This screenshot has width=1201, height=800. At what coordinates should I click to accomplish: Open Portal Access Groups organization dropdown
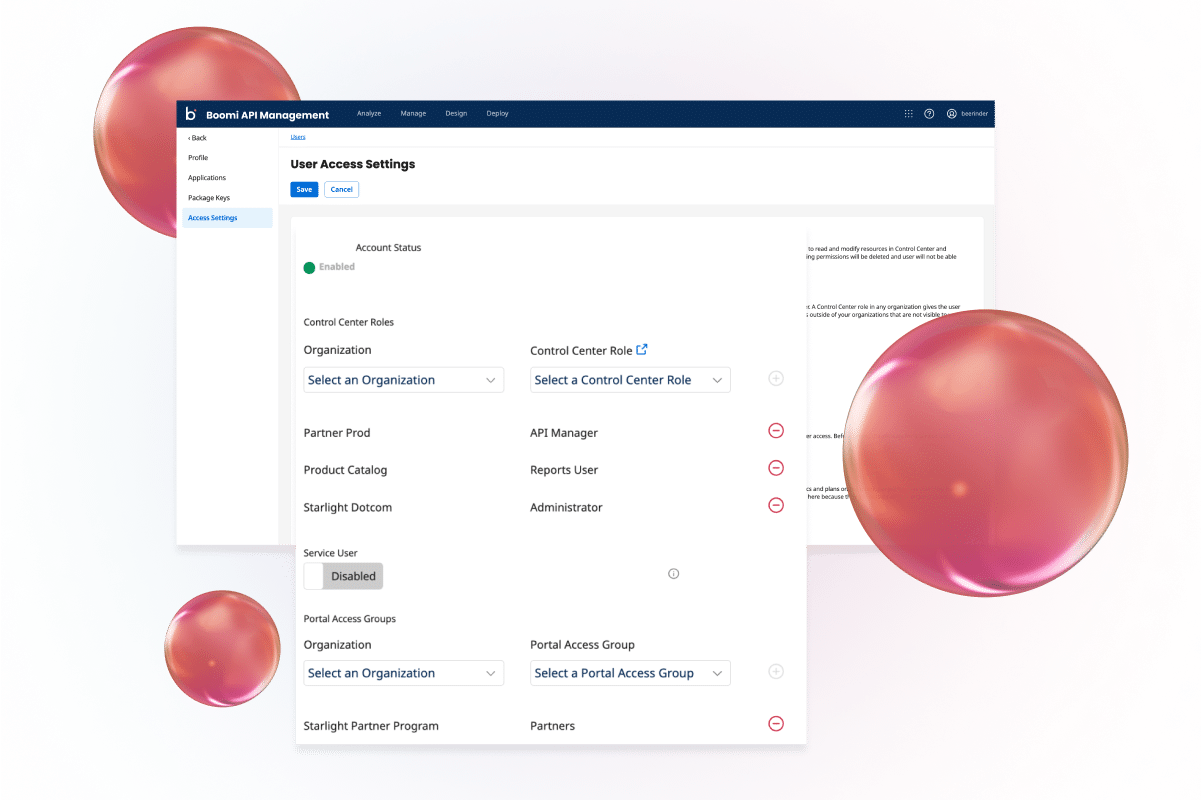(x=403, y=673)
